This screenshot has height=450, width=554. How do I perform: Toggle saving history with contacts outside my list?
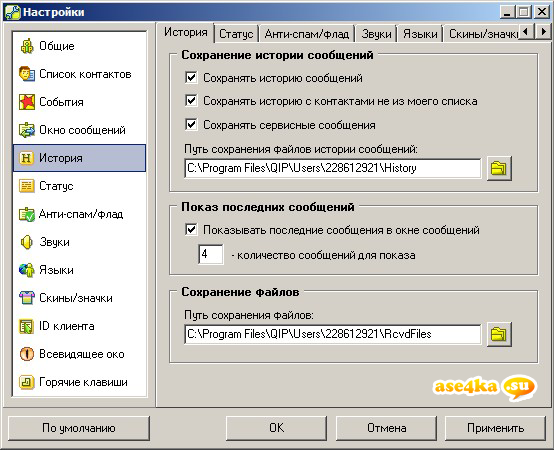pyautogui.click(x=191, y=101)
